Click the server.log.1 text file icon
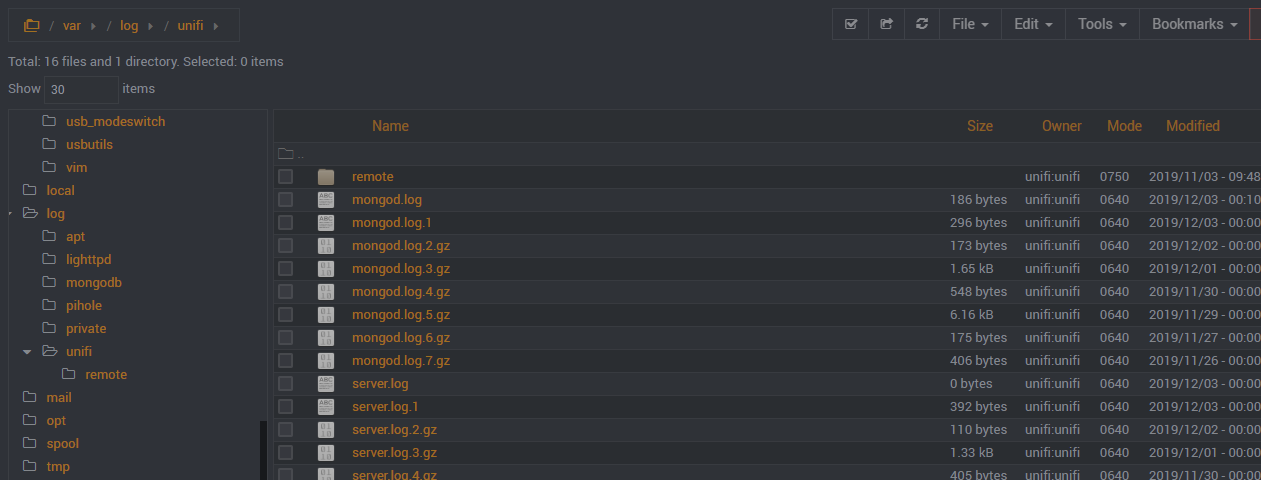Screen dimensions: 1261x480 pos(326,407)
